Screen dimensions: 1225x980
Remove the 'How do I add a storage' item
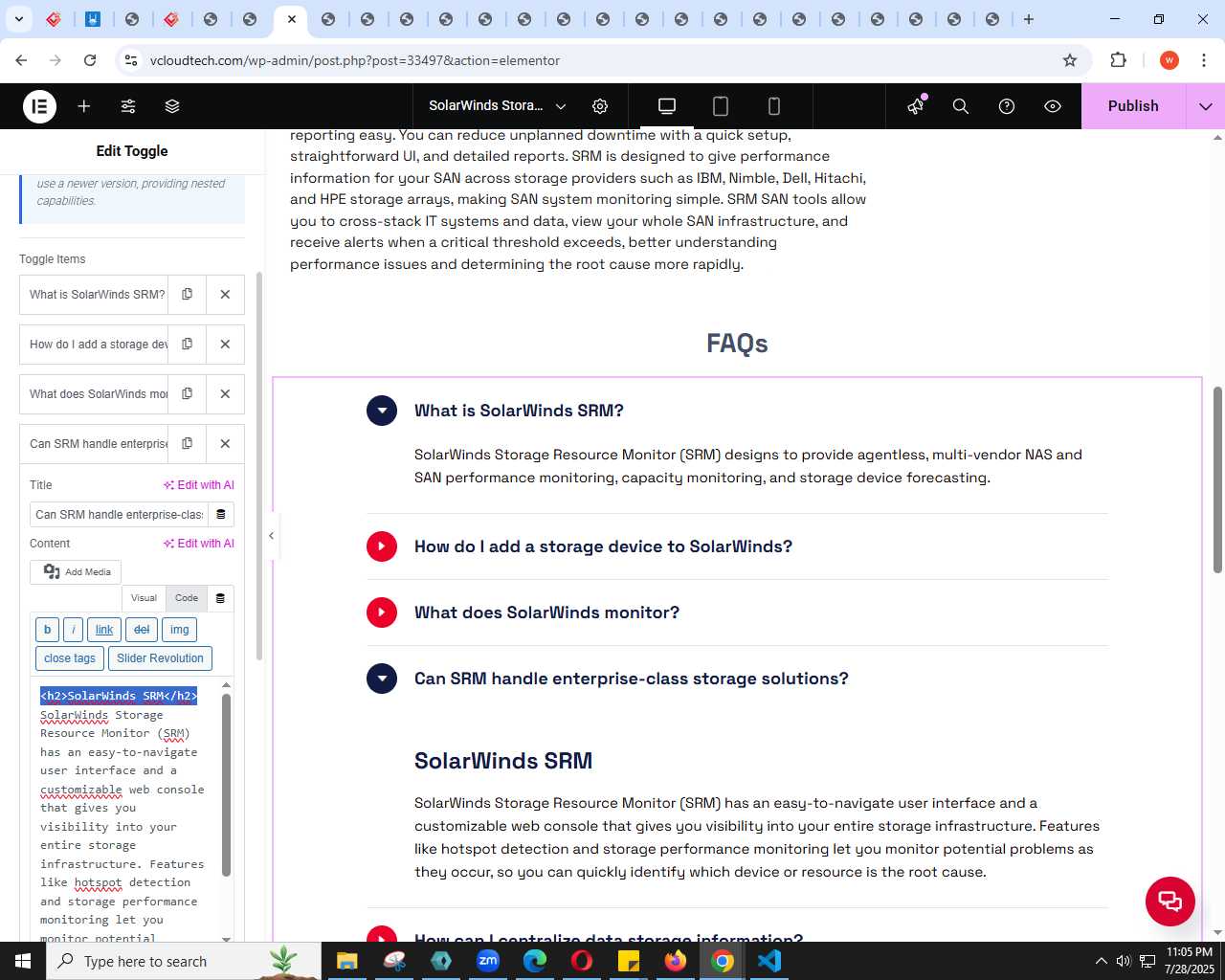(225, 345)
